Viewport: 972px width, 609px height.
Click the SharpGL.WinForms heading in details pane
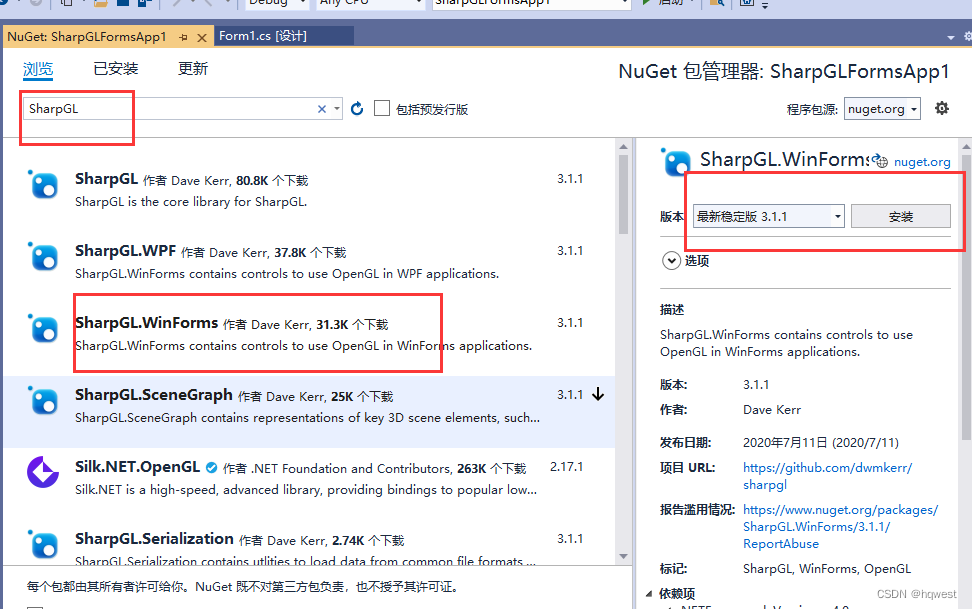point(784,159)
